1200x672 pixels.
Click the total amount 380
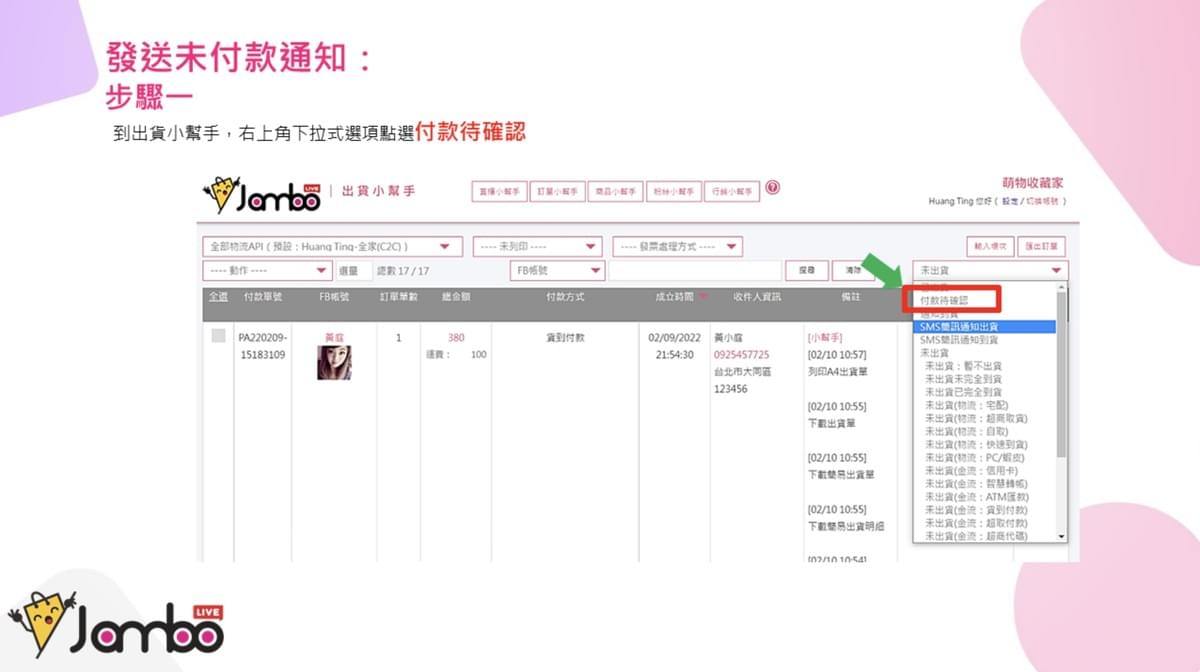pos(456,337)
